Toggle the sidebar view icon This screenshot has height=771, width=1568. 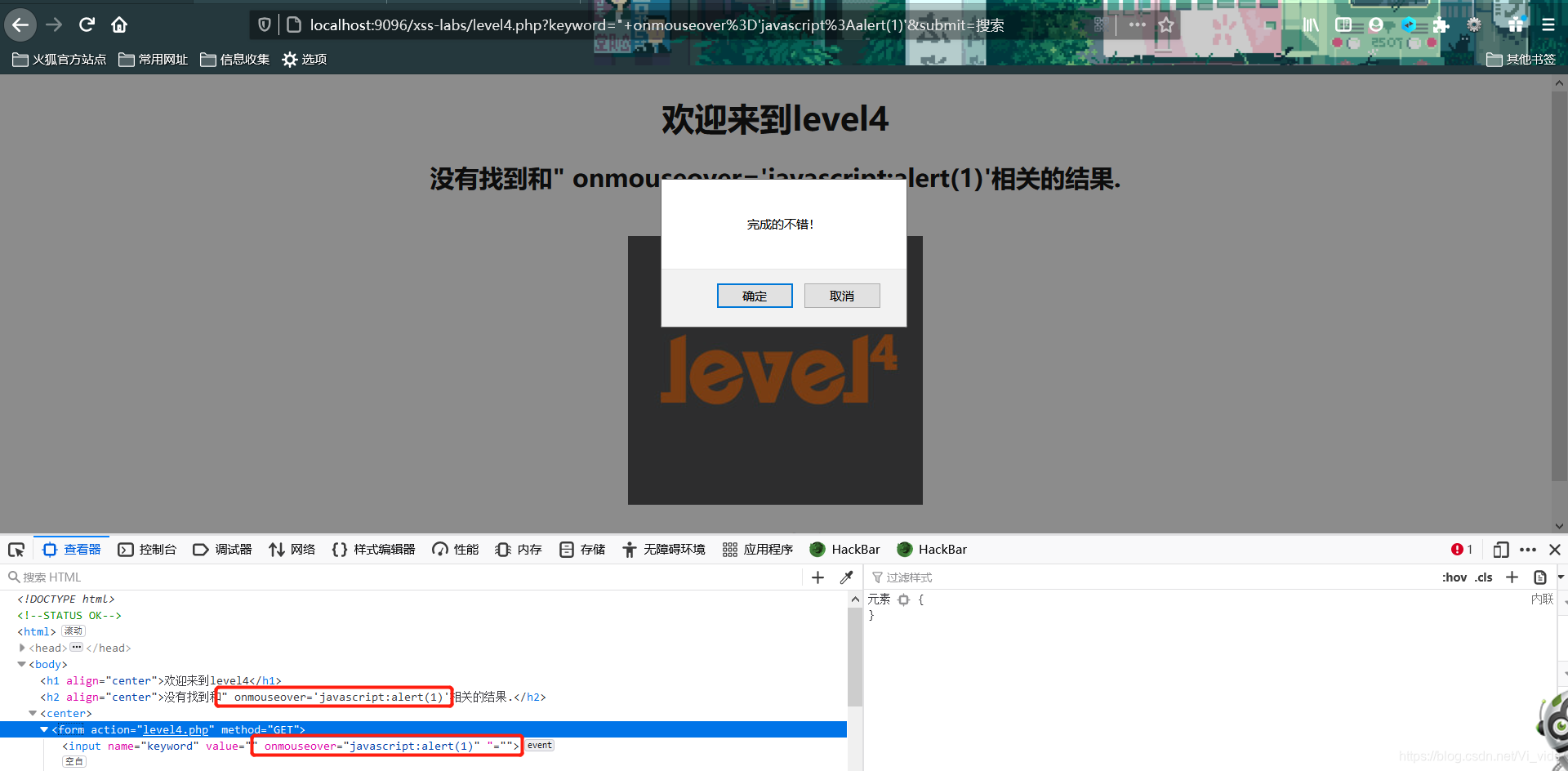tap(1343, 25)
